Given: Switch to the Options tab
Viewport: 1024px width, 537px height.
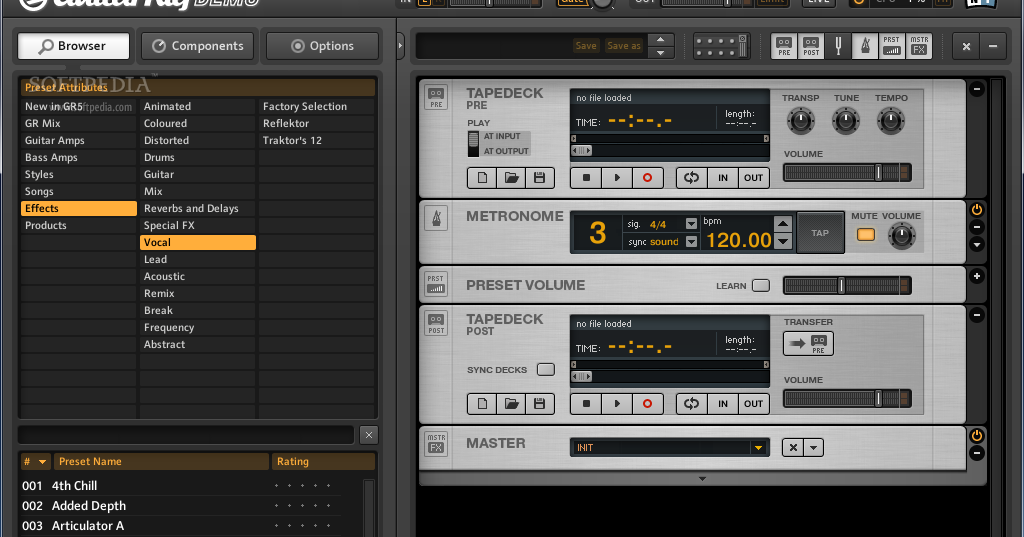Looking at the screenshot, I should click(323, 46).
